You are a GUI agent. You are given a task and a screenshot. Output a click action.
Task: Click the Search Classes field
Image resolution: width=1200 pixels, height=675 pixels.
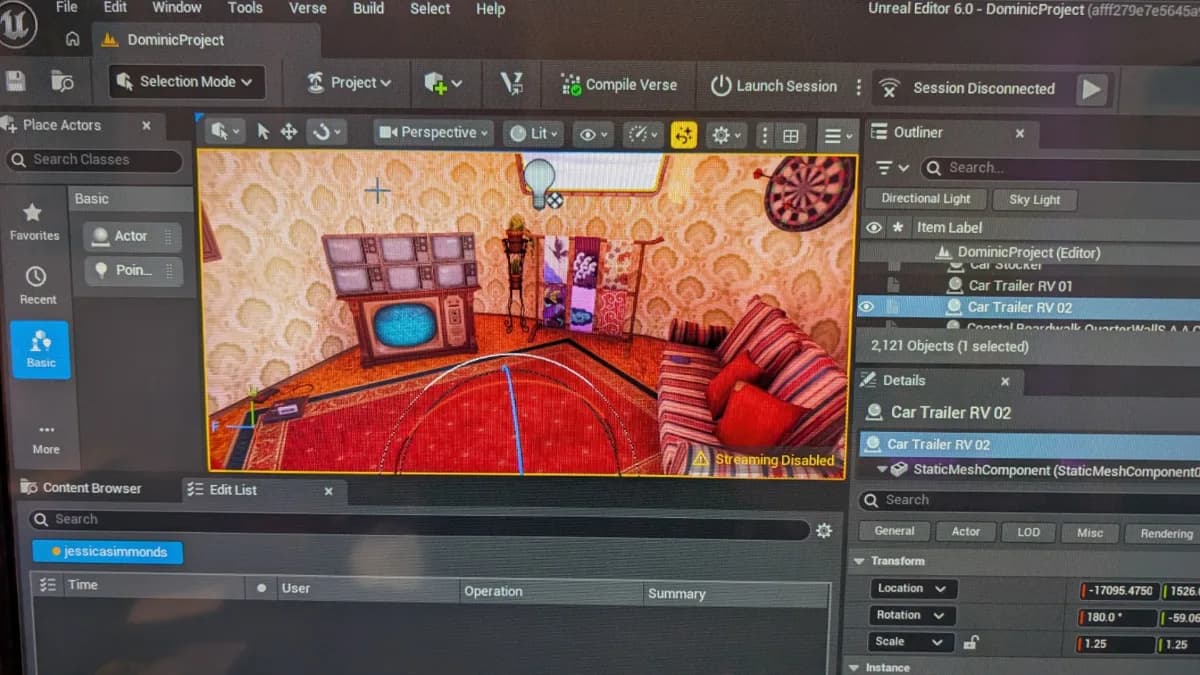(x=95, y=160)
